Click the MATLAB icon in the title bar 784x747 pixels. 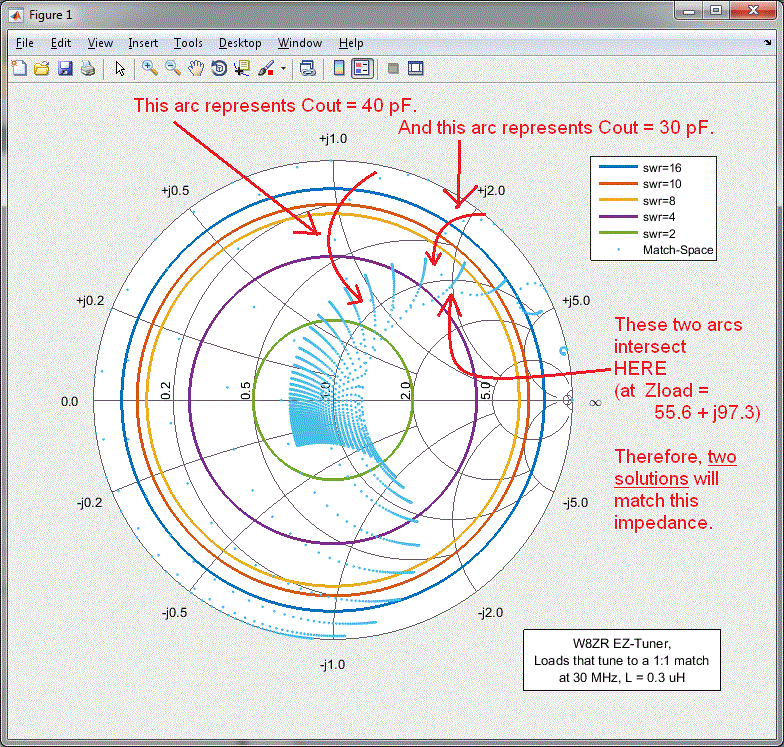[x=16, y=15]
